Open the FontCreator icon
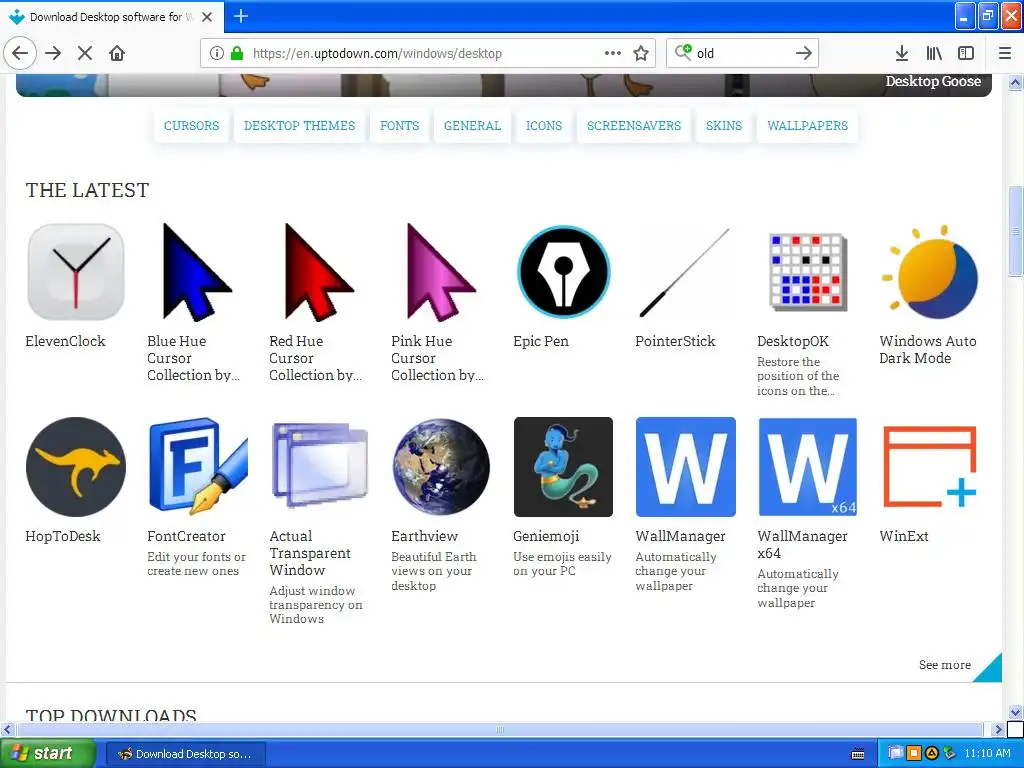This screenshot has height=768, width=1024. tap(198, 467)
